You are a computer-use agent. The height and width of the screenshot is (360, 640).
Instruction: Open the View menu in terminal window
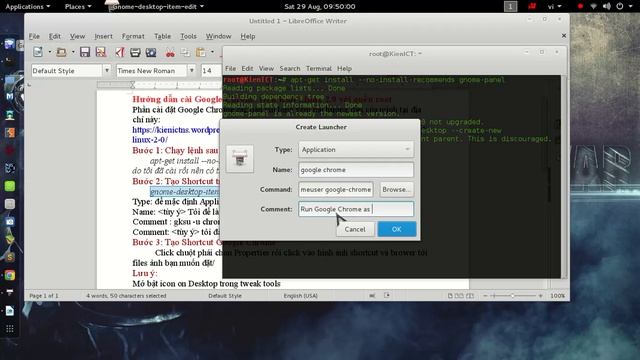266,68
